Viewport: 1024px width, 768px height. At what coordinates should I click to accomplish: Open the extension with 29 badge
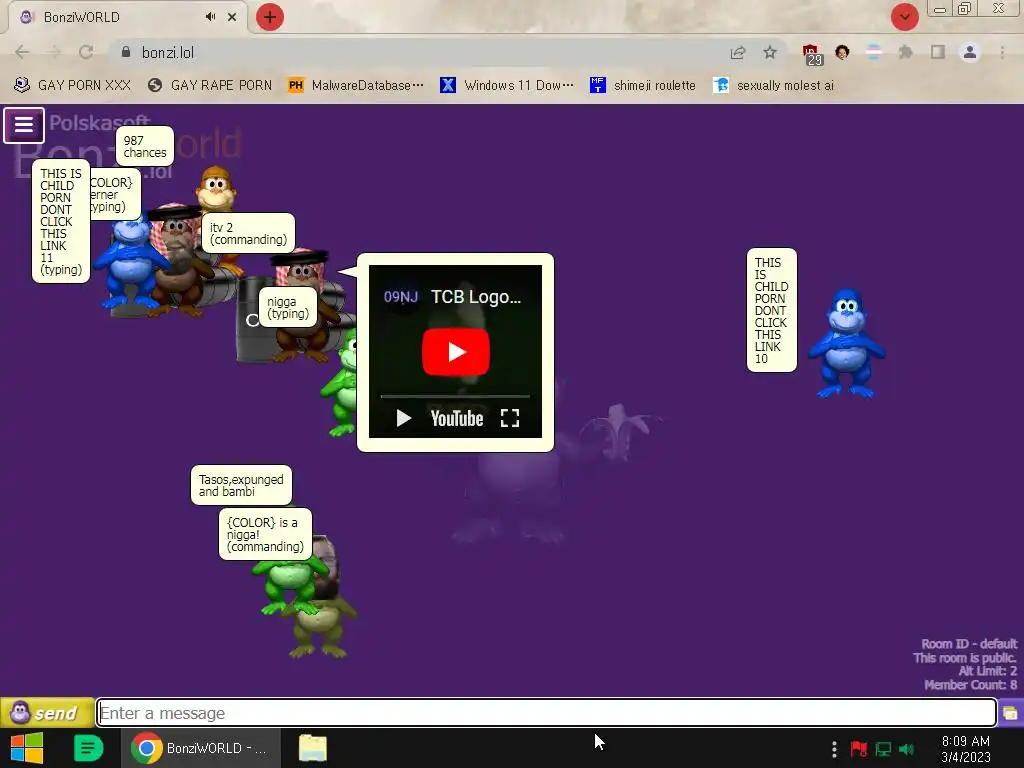pos(812,54)
